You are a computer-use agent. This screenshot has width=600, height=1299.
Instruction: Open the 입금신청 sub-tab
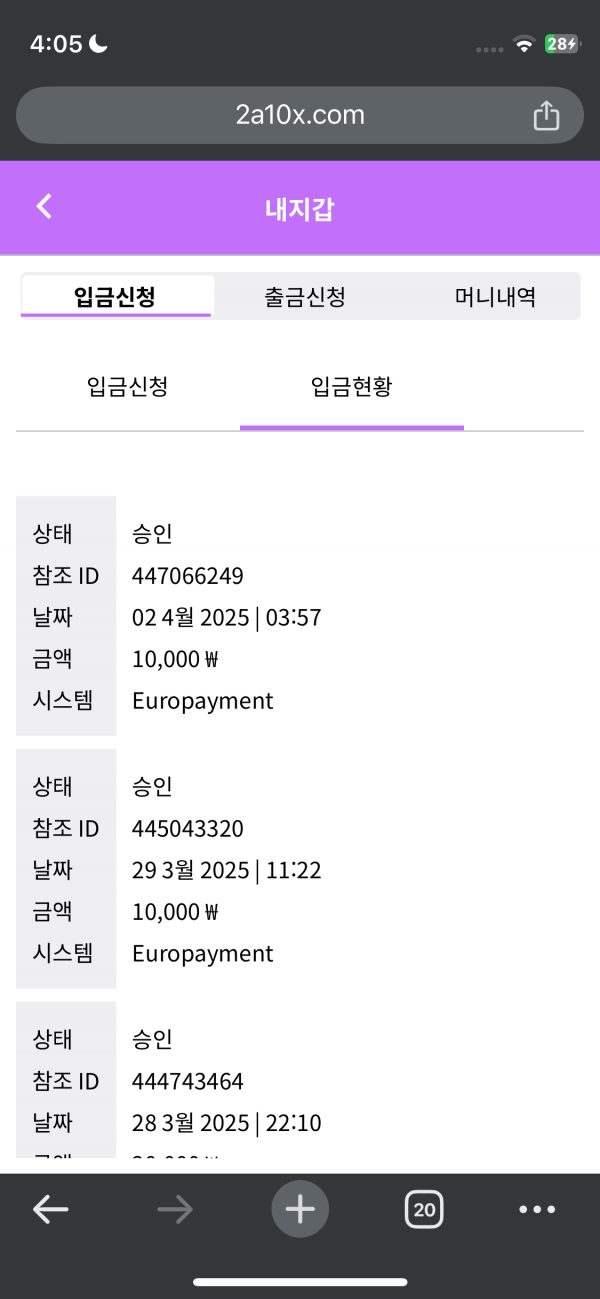pos(127,387)
